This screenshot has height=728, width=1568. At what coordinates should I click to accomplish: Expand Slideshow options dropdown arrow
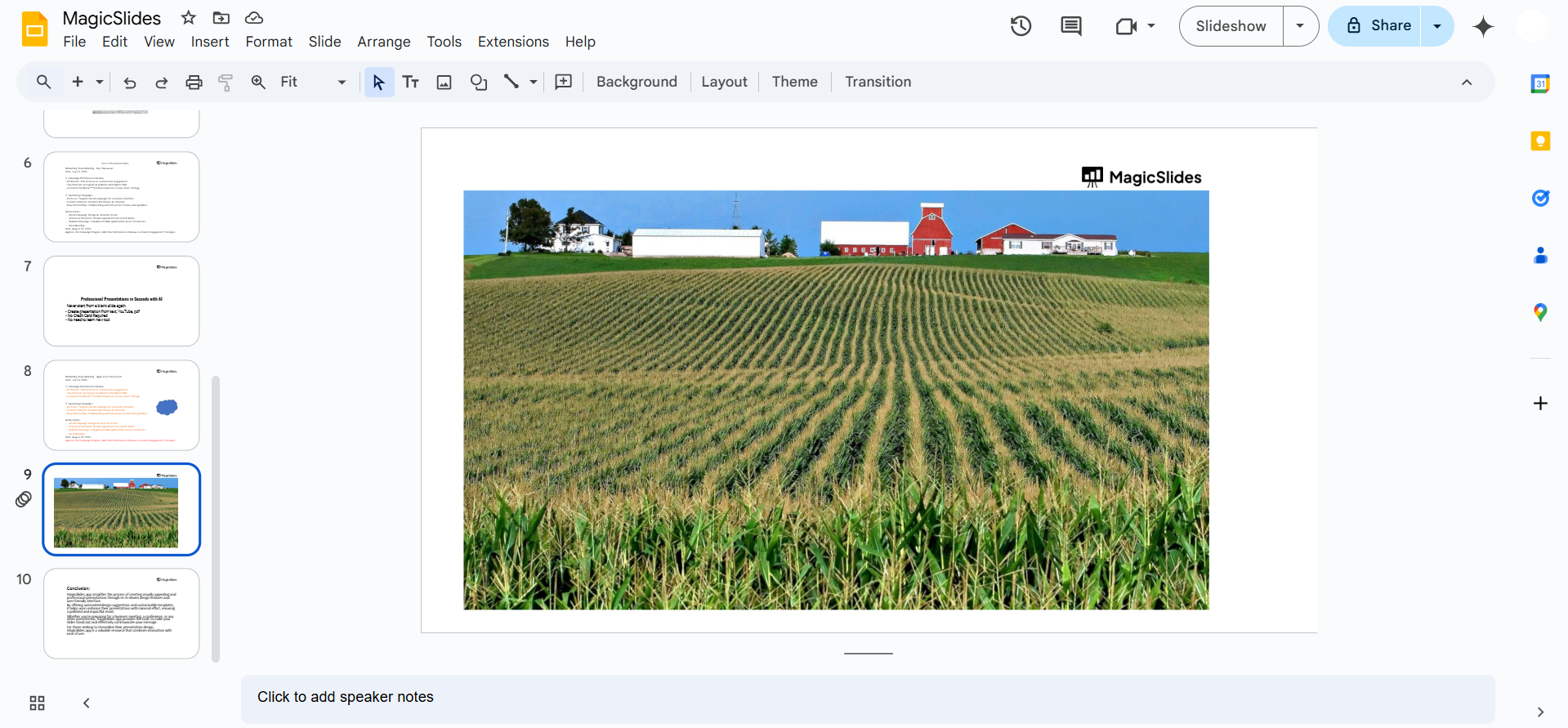point(1300,26)
